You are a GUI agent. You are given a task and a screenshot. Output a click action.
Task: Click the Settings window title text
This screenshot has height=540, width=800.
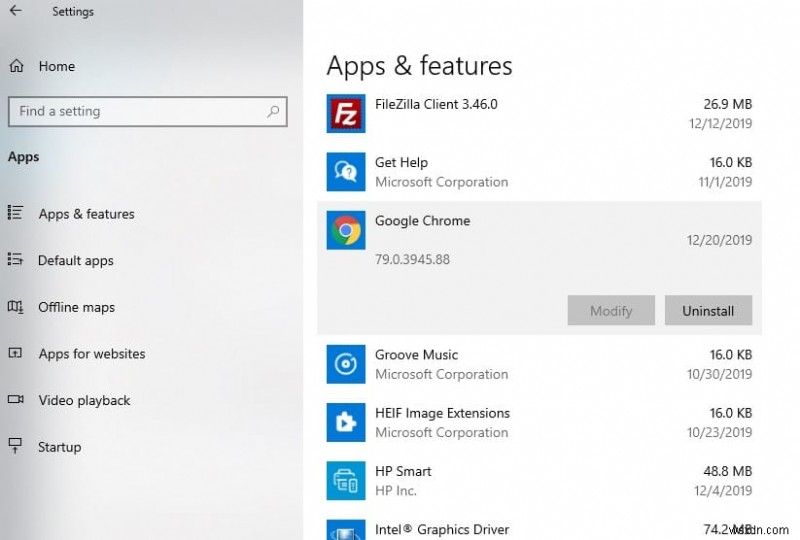click(73, 11)
